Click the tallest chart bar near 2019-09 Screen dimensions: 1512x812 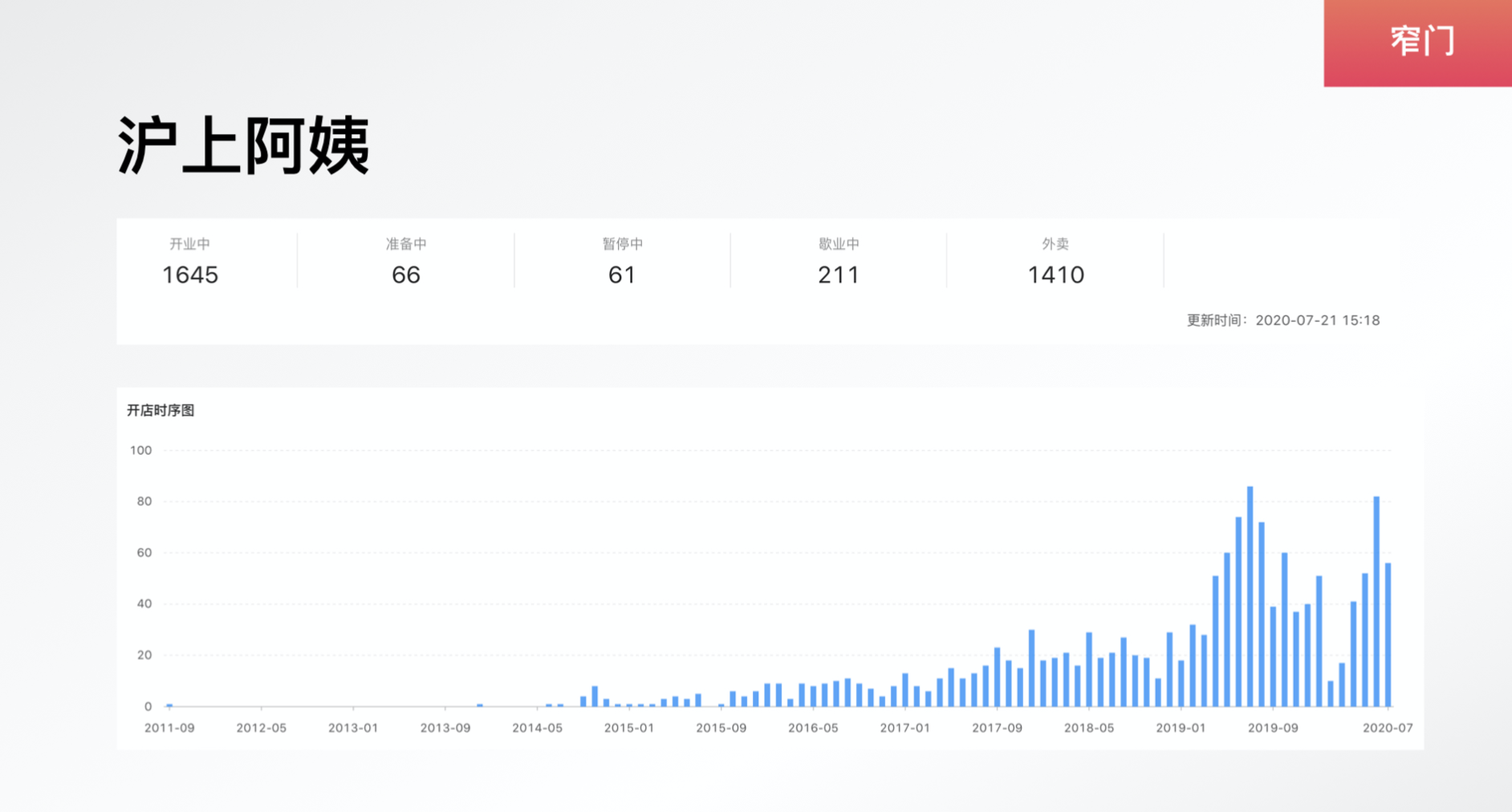(x=1250, y=596)
